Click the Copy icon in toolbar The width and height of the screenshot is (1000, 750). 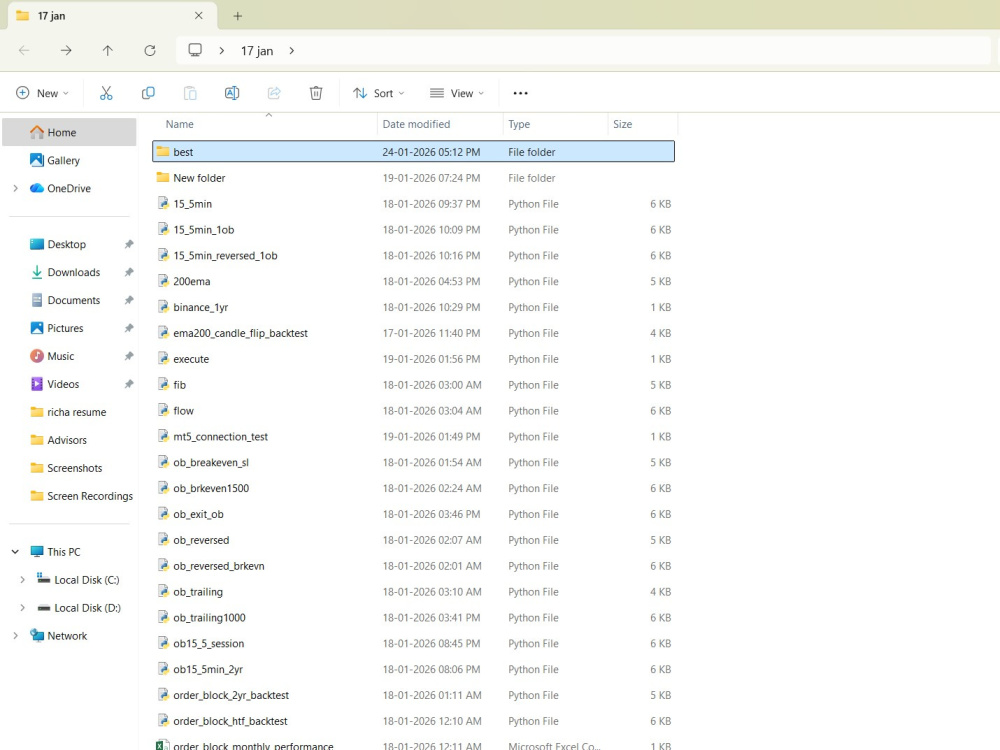click(x=148, y=93)
